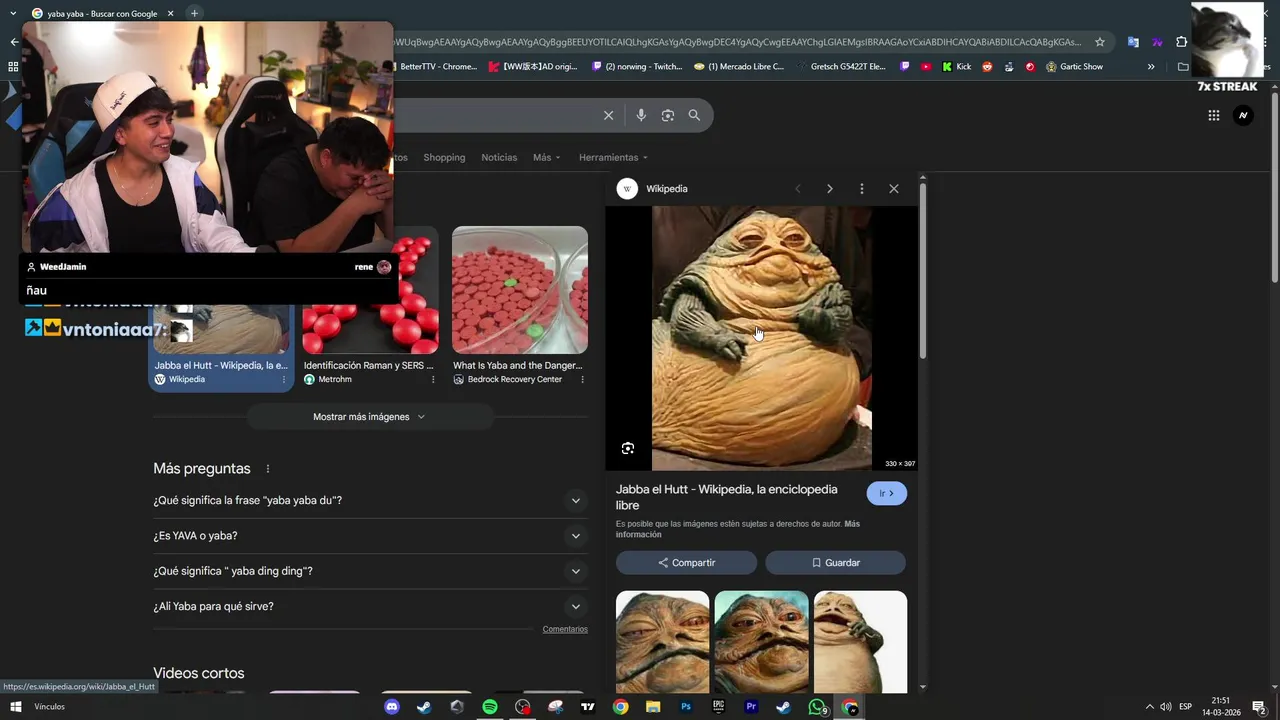Open Spotify from the taskbar
Screen dimensions: 1280x720
[490, 707]
